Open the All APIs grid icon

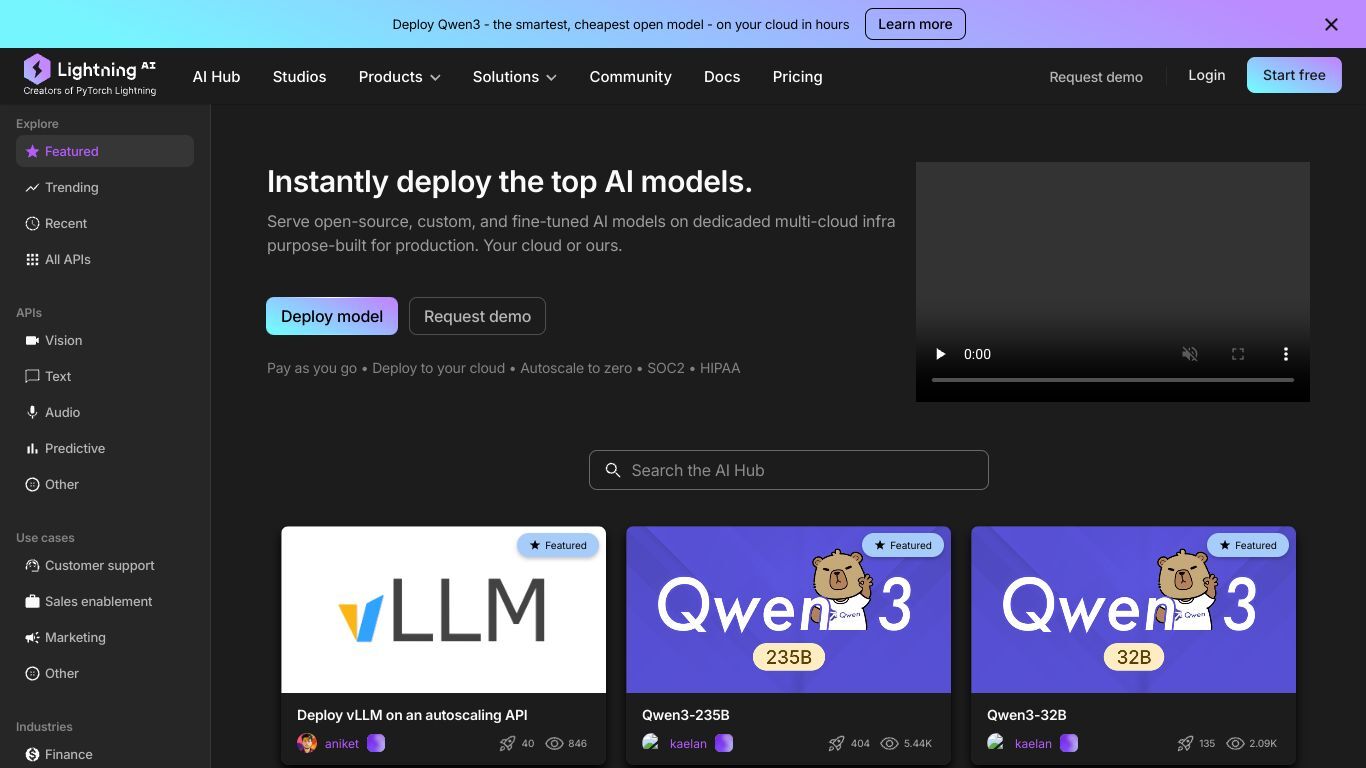coord(32,260)
